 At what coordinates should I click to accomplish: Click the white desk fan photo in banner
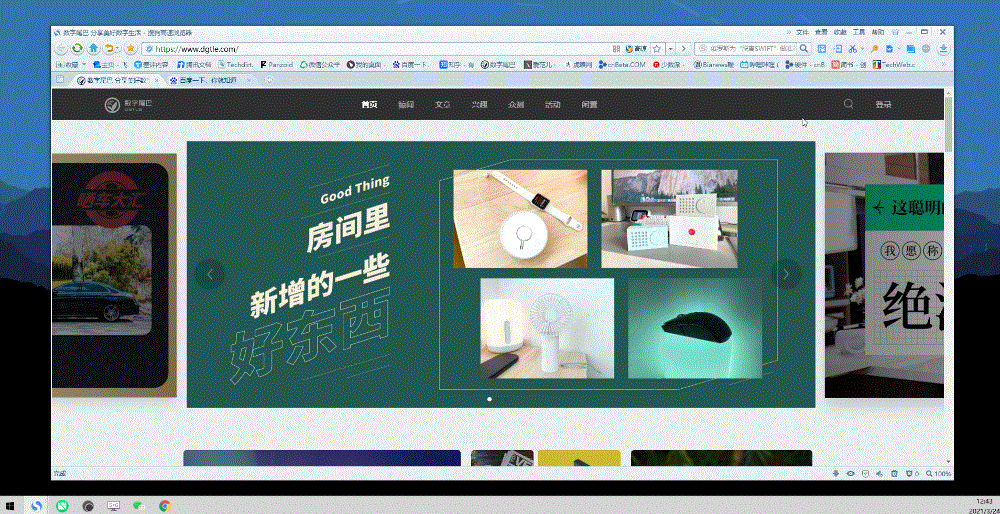tap(547, 328)
